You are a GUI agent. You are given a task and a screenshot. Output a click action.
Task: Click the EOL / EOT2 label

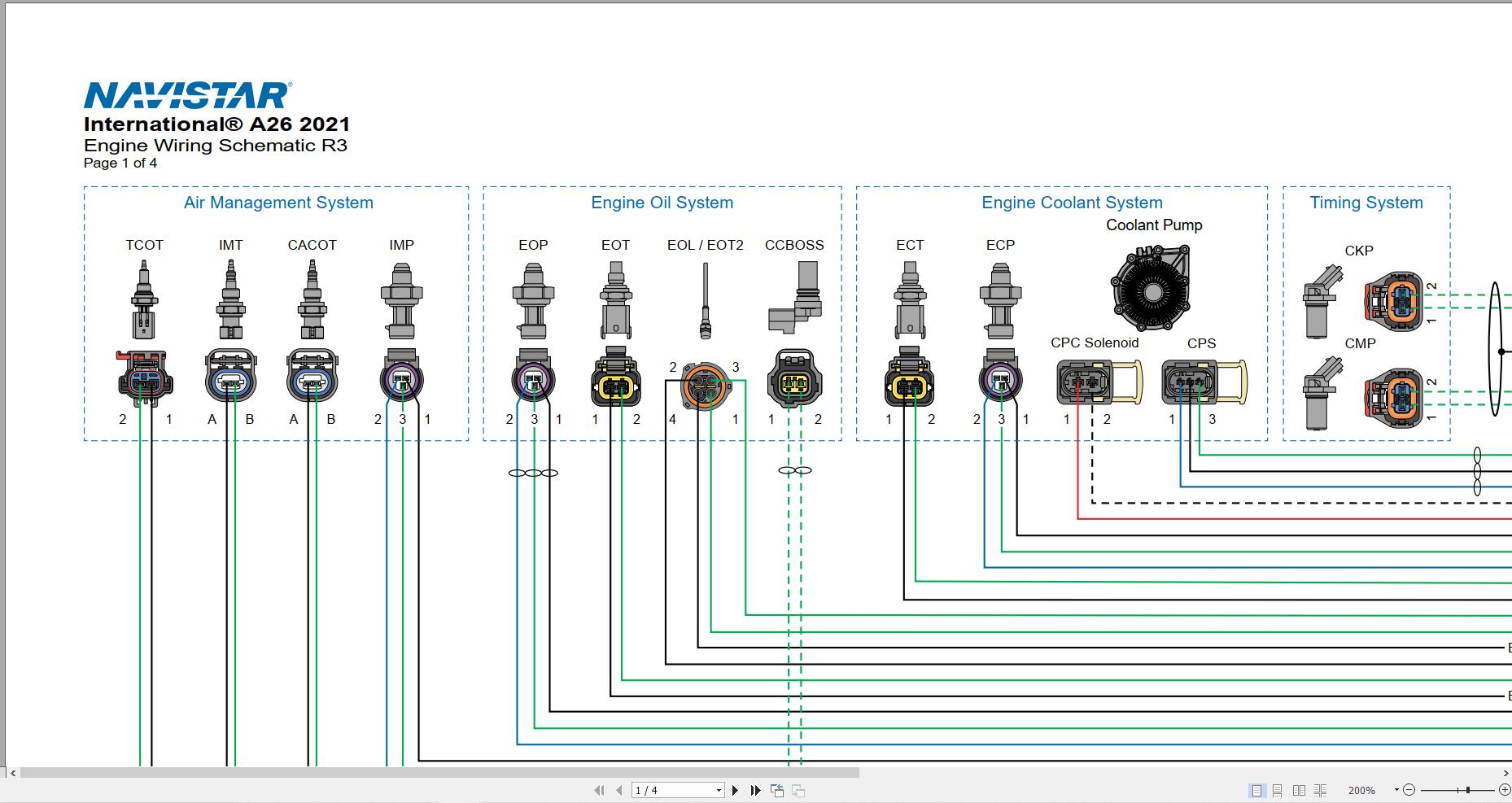point(706,245)
